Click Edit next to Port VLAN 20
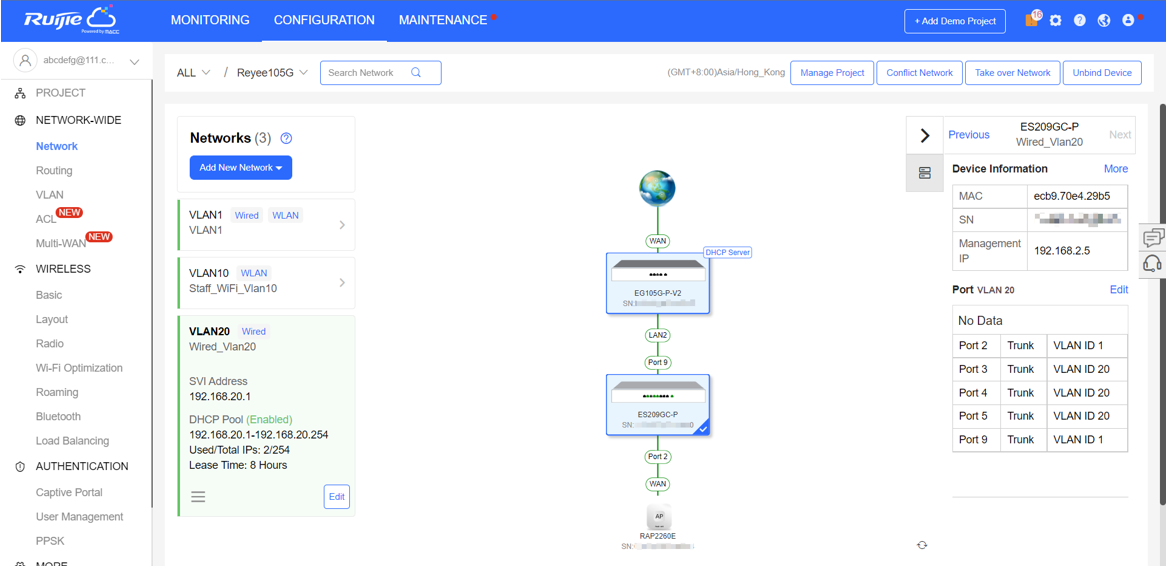 click(x=1119, y=290)
